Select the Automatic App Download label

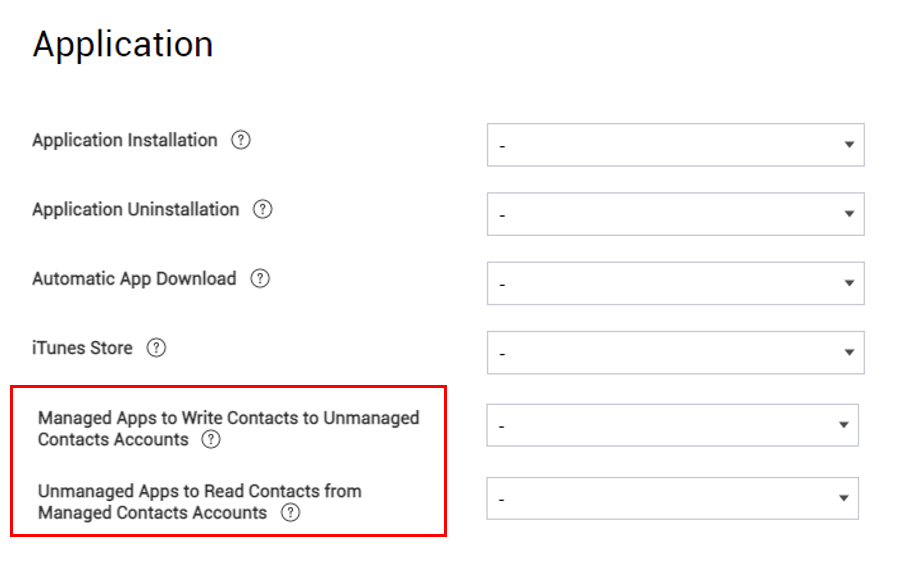point(134,278)
